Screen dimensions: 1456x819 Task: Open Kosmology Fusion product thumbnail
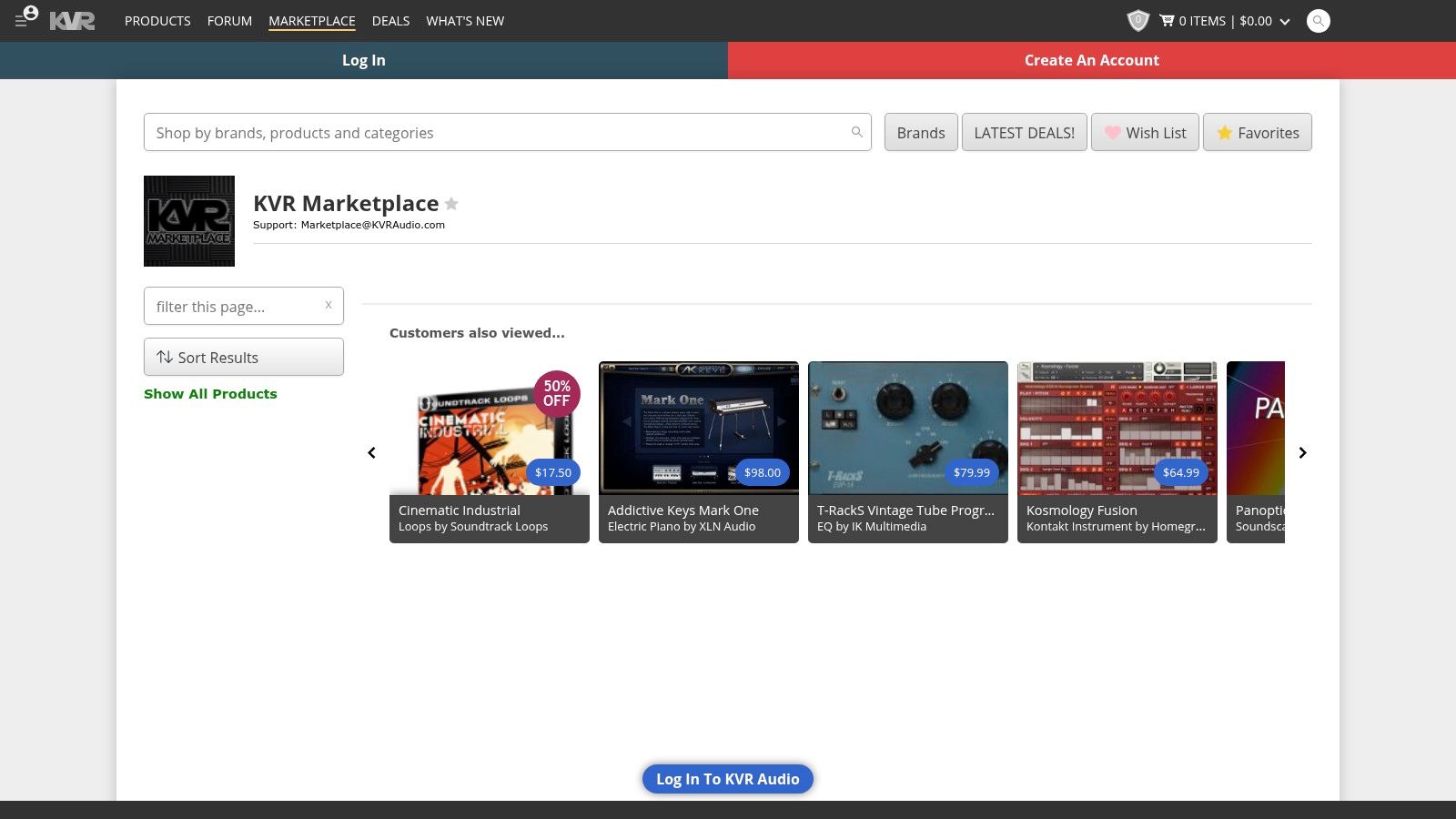[1117, 428]
